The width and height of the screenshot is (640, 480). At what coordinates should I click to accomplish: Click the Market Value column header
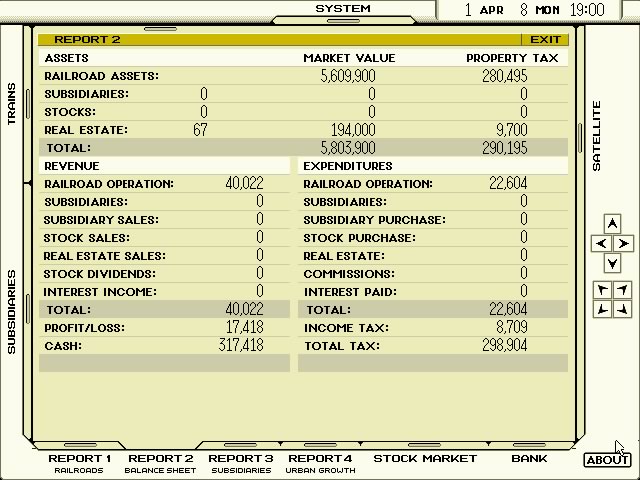(349, 58)
